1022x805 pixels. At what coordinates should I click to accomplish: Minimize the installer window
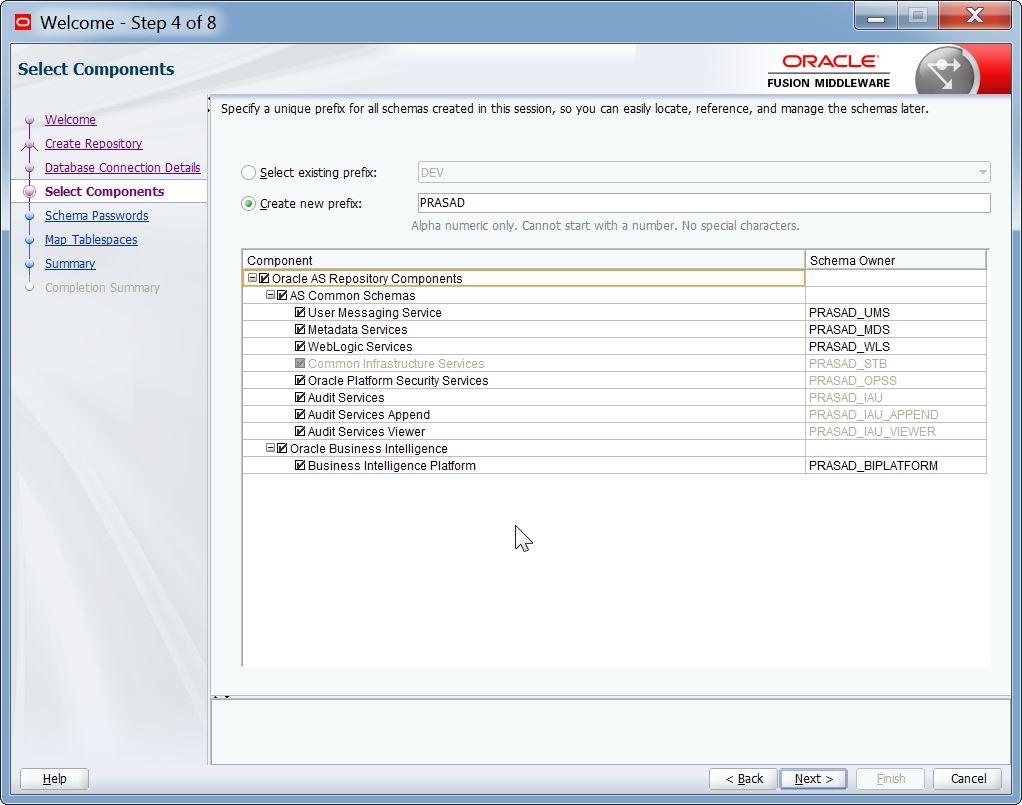pyautogui.click(x=876, y=17)
